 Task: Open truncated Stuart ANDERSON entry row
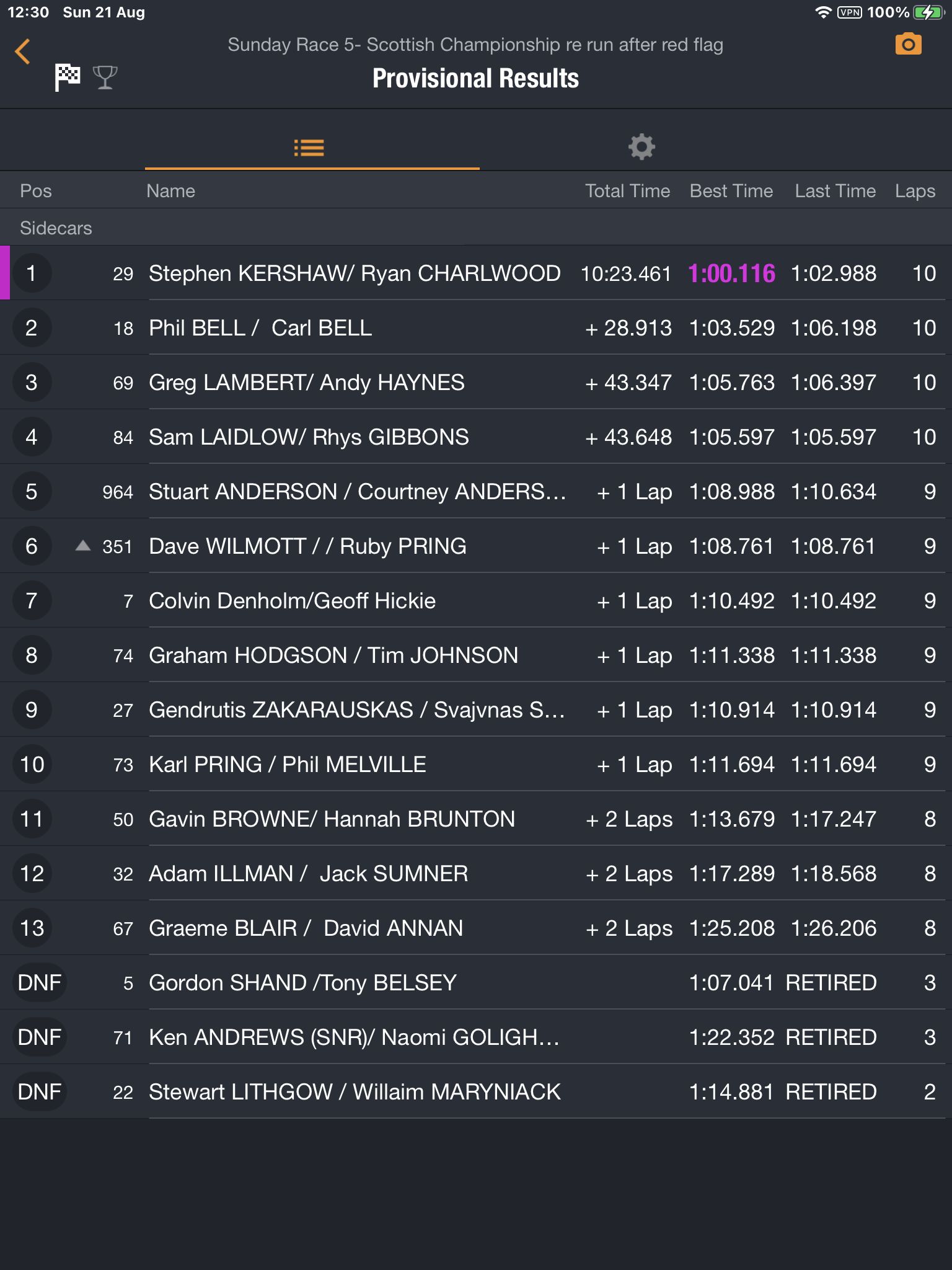pyautogui.click(x=357, y=492)
